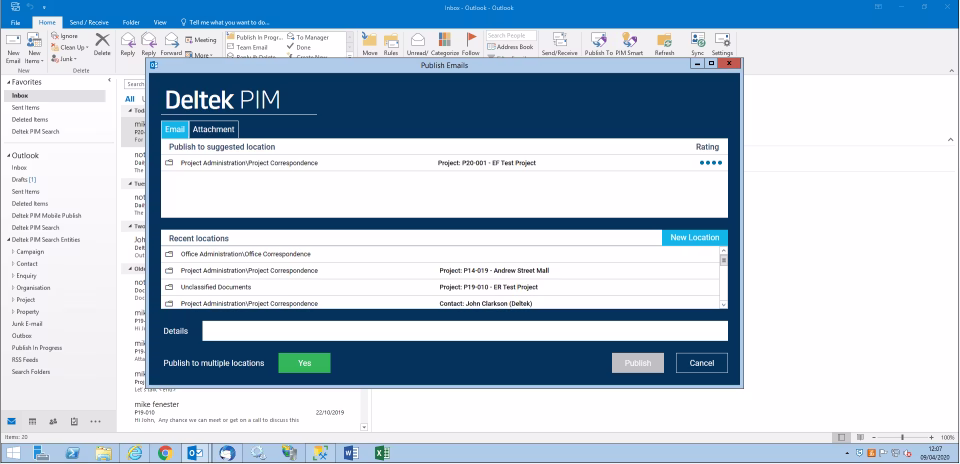Switch to the Folder ribbon tab
Image resolution: width=960 pixels, height=464 pixels.
[131, 23]
